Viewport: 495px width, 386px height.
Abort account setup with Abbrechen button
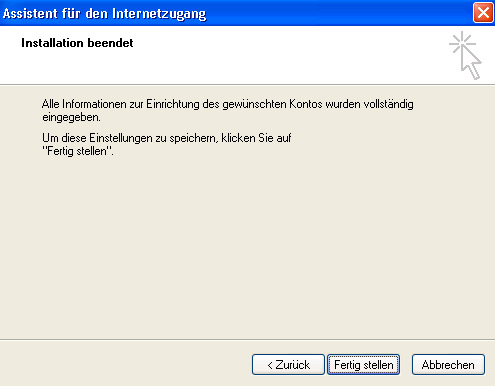448,364
